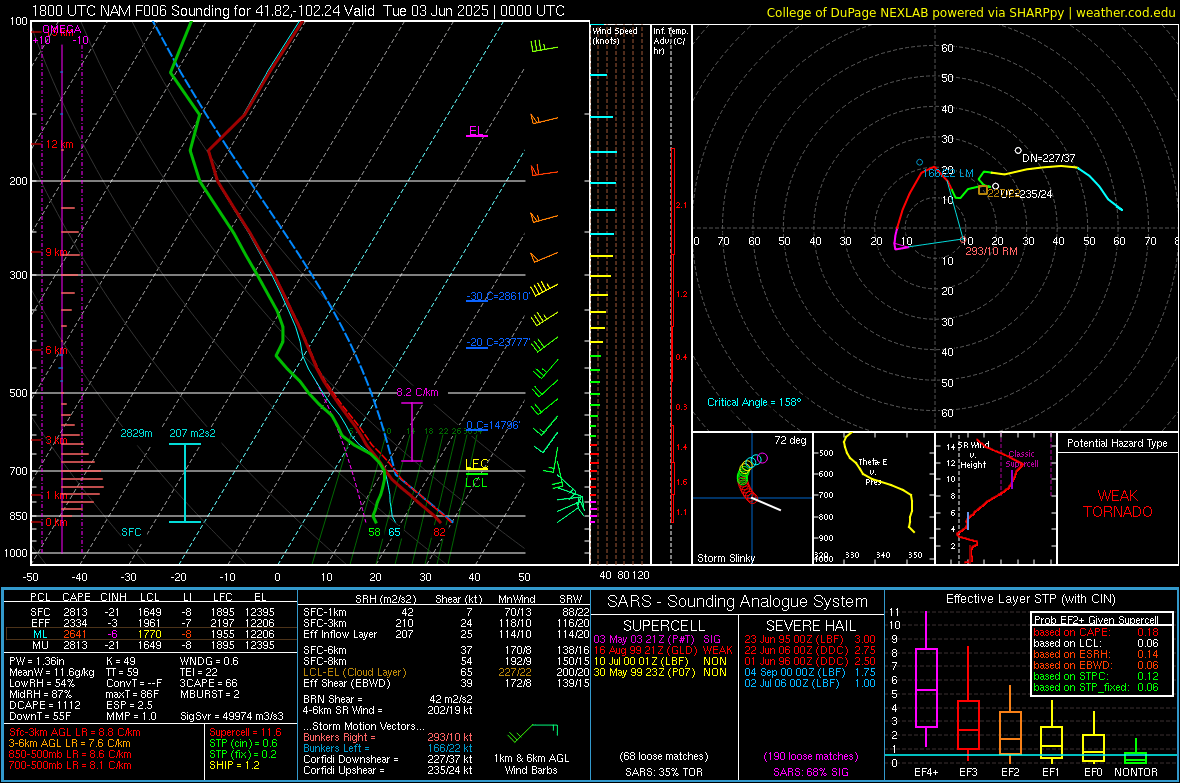Click the 2829m effective inflow height

click(x=136, y=433)
